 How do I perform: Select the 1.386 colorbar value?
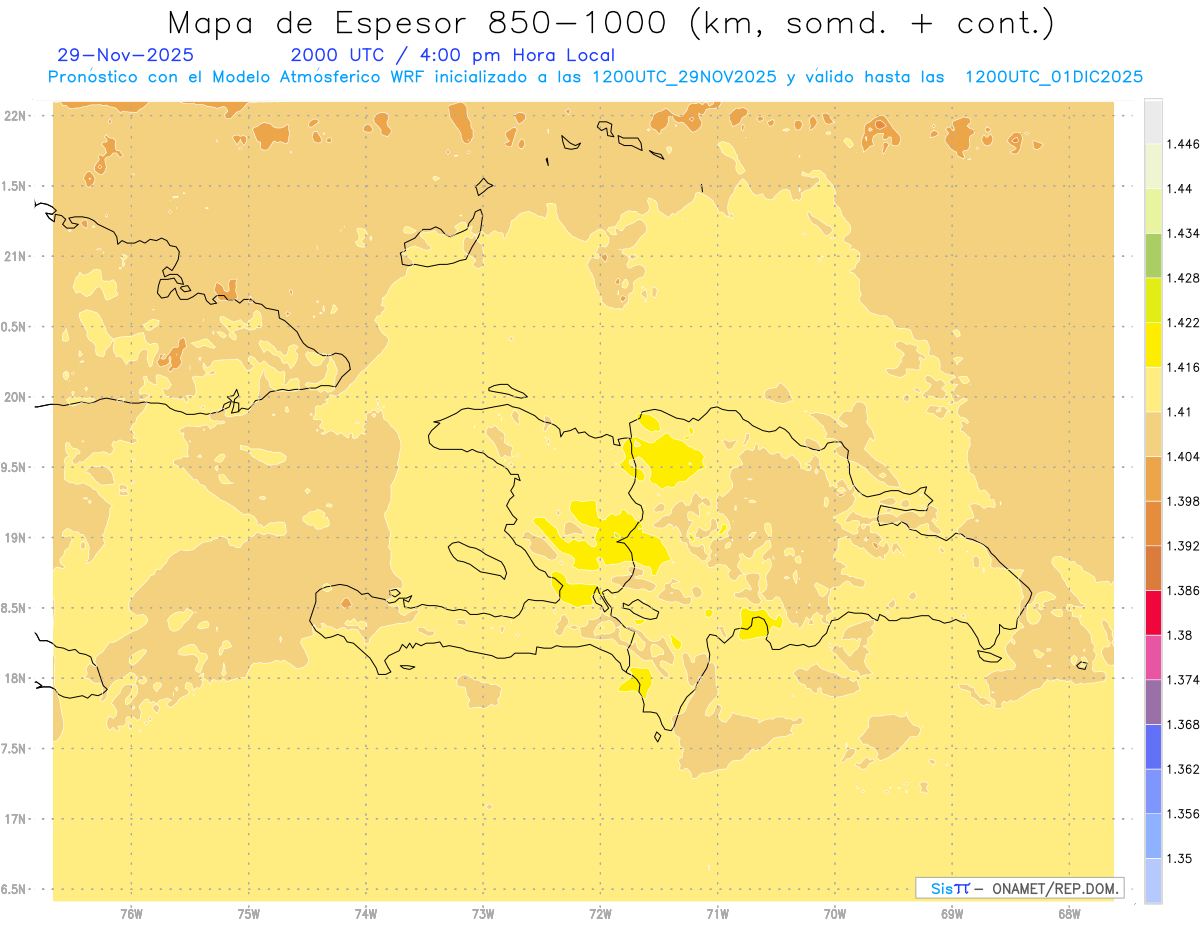pos(1183,591)
